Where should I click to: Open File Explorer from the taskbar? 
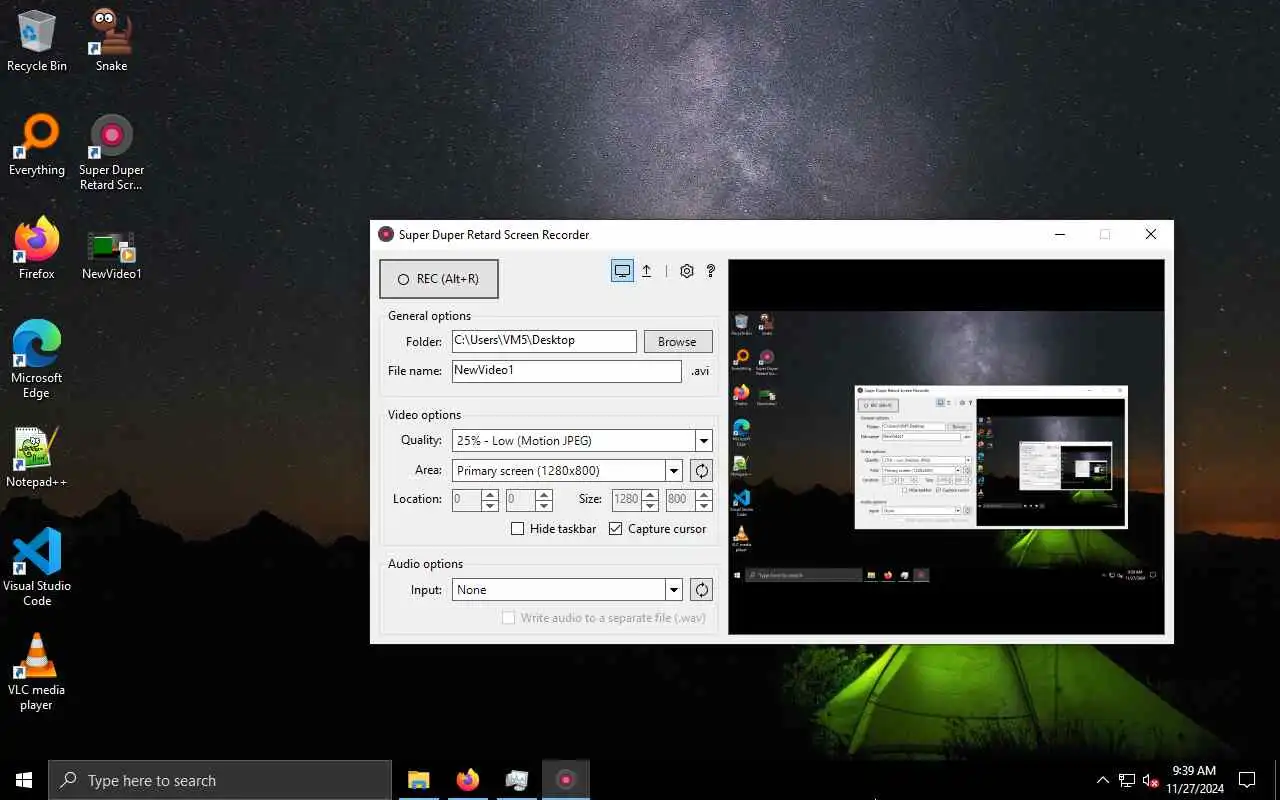419,780
